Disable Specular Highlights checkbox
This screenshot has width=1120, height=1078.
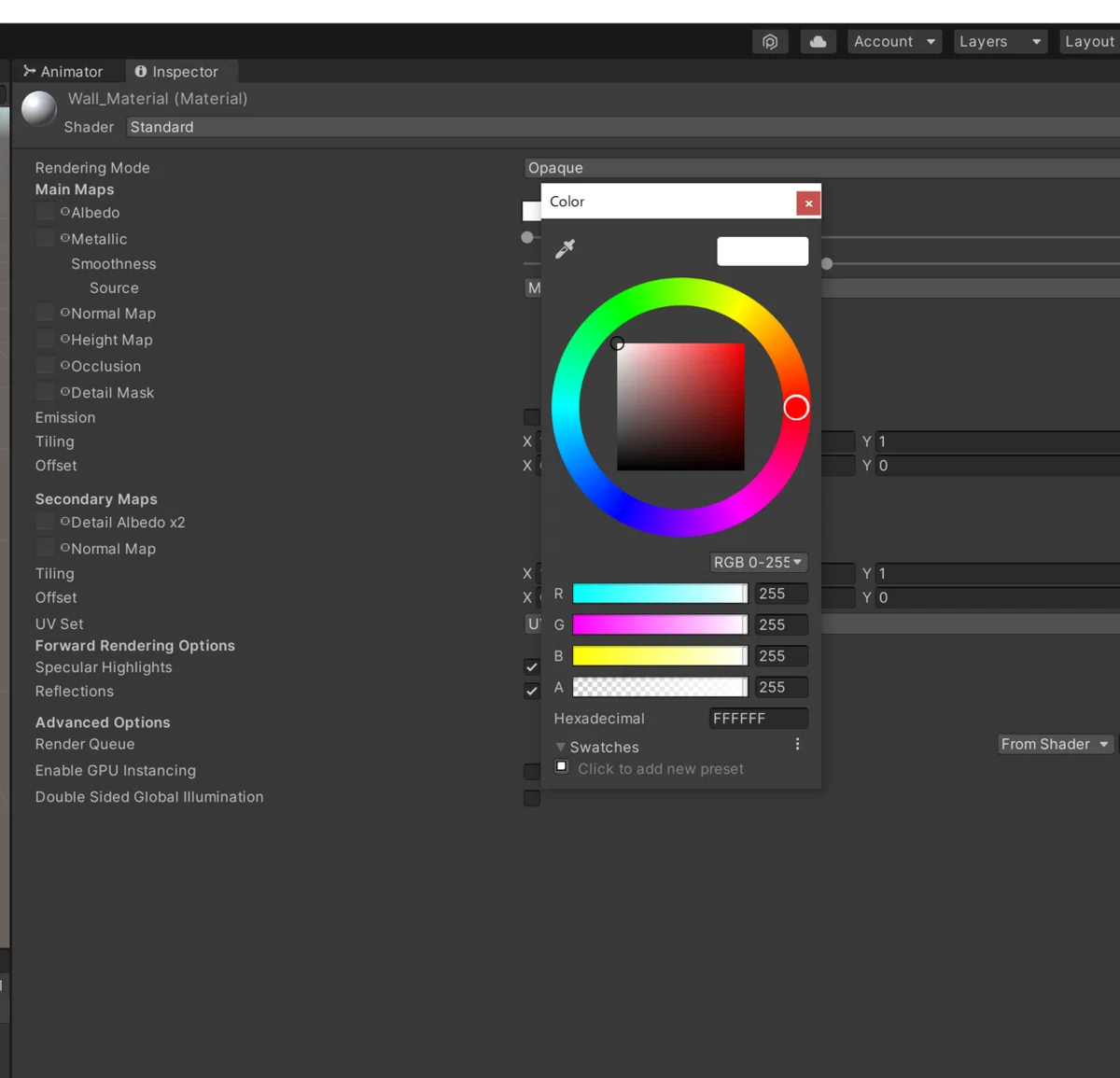532,666
